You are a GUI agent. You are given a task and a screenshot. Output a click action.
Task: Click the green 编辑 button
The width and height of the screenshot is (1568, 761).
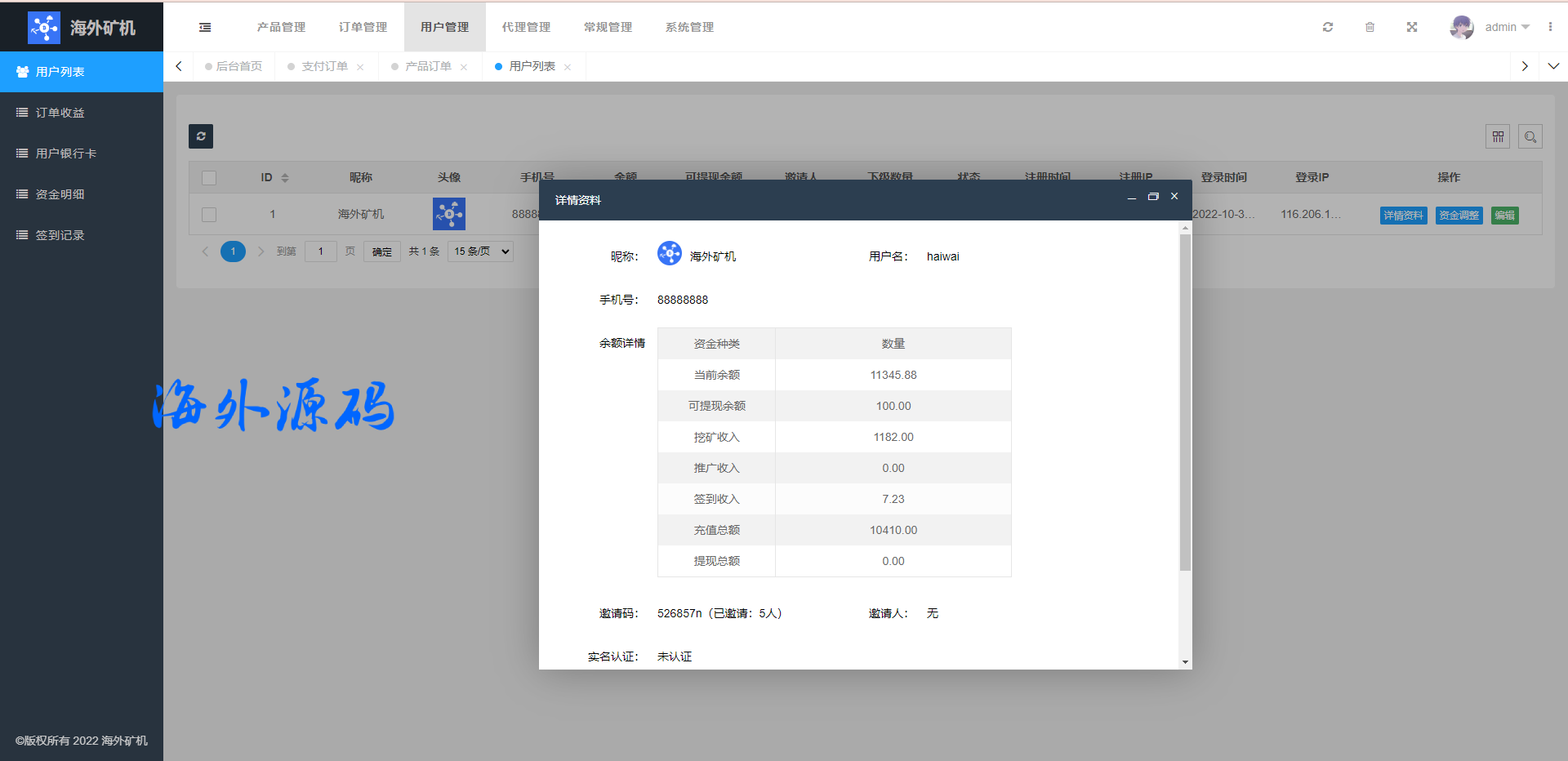point(1504,216)
